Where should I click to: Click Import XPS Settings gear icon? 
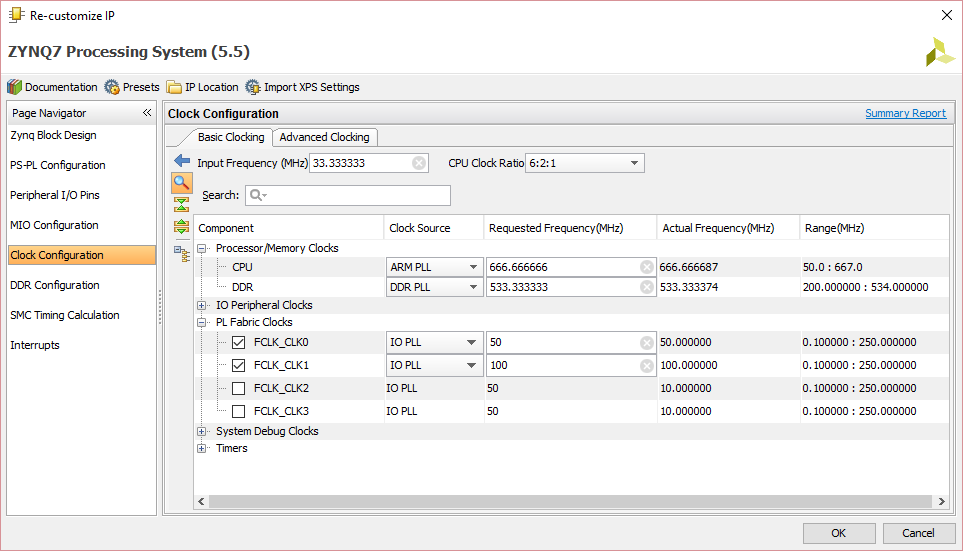pyautogui.click(x=253, y=87)
